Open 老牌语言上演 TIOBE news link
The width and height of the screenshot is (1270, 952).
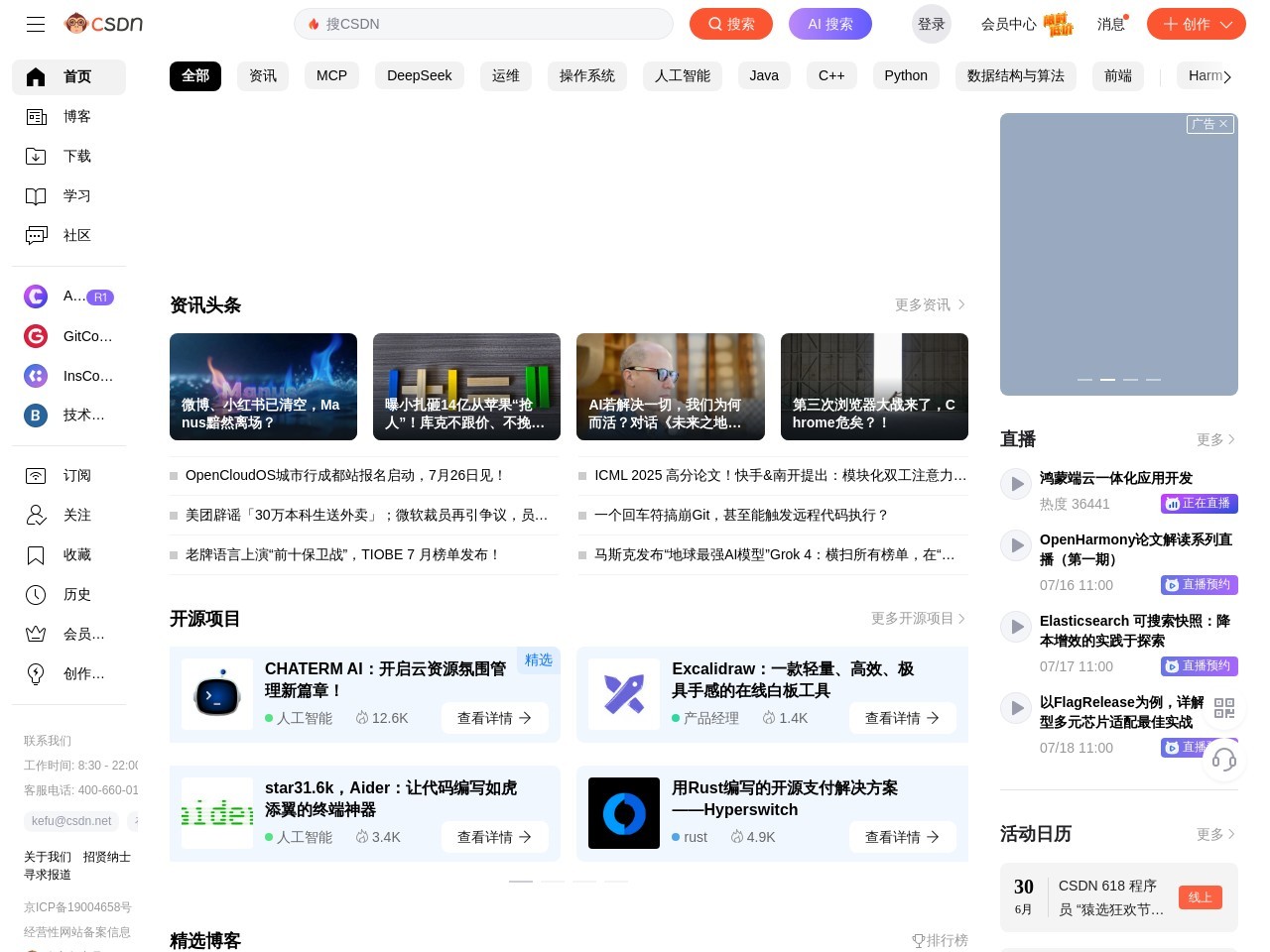pos(342,554)
